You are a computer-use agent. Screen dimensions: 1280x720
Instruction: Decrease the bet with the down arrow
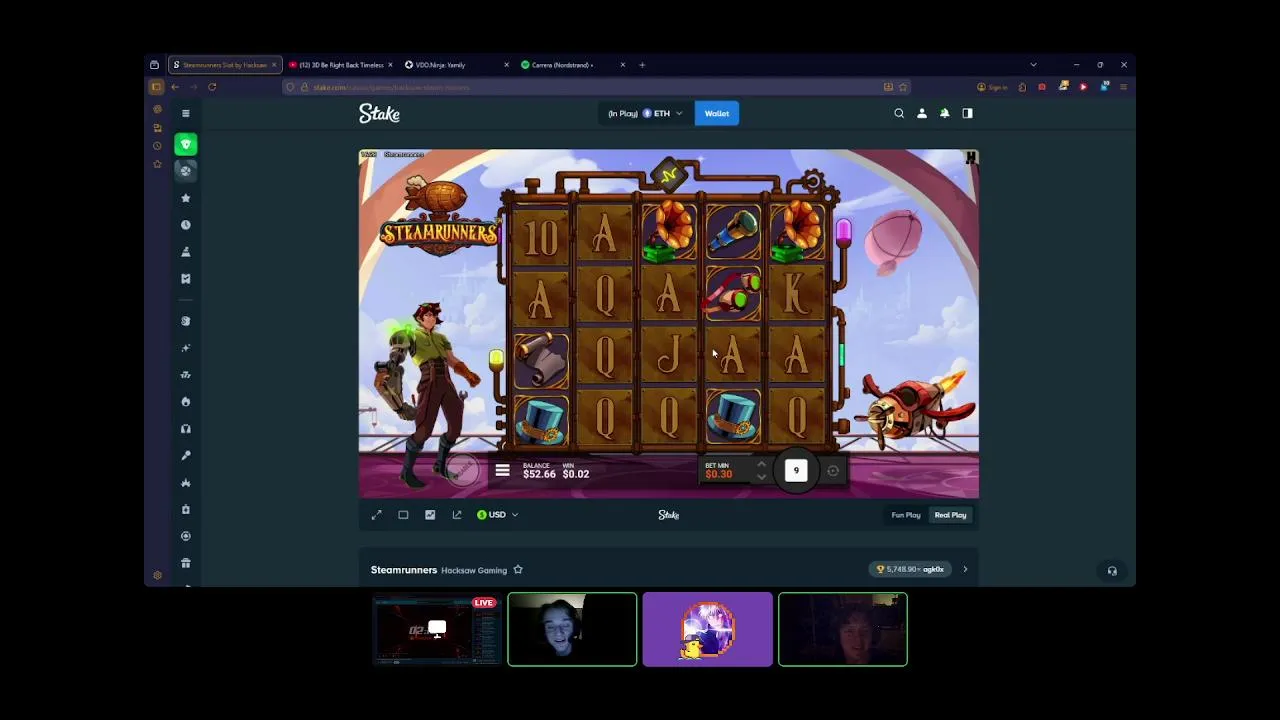pos(761,477)
